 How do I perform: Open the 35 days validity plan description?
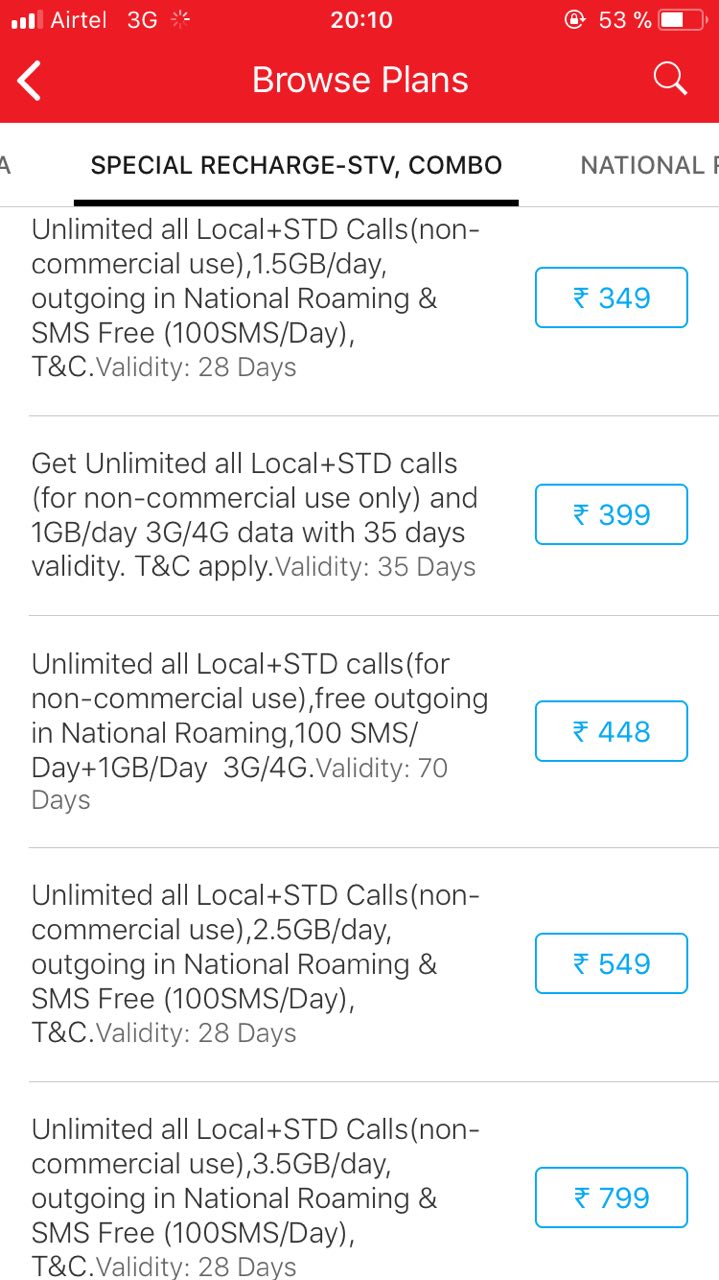click(256, 515)
